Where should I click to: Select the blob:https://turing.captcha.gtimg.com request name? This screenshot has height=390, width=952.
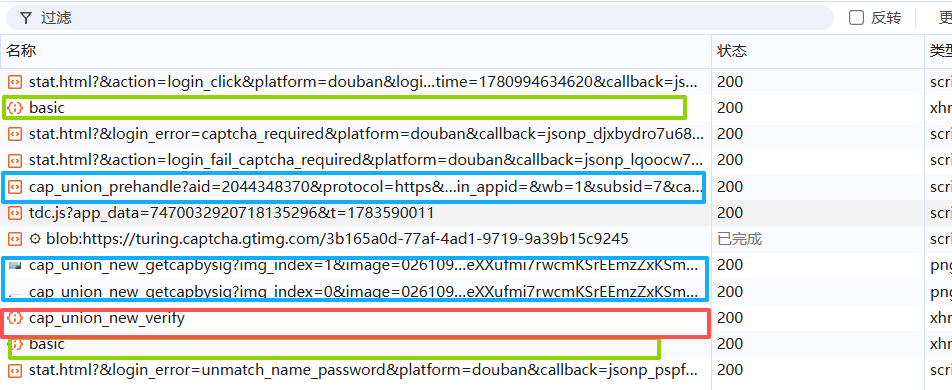(x=337, y=239)
